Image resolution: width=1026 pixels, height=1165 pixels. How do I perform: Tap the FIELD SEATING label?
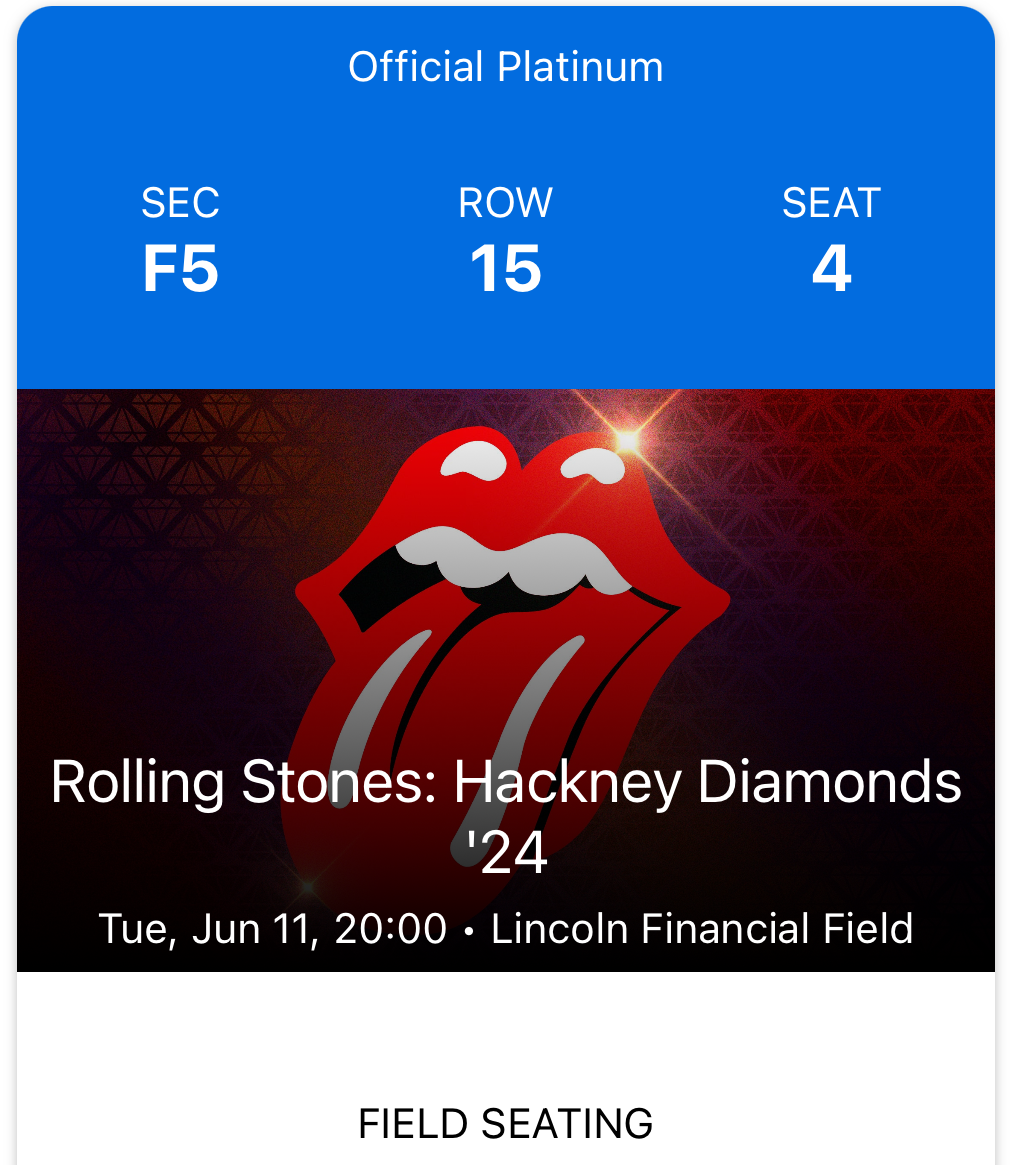point(506,1124)
